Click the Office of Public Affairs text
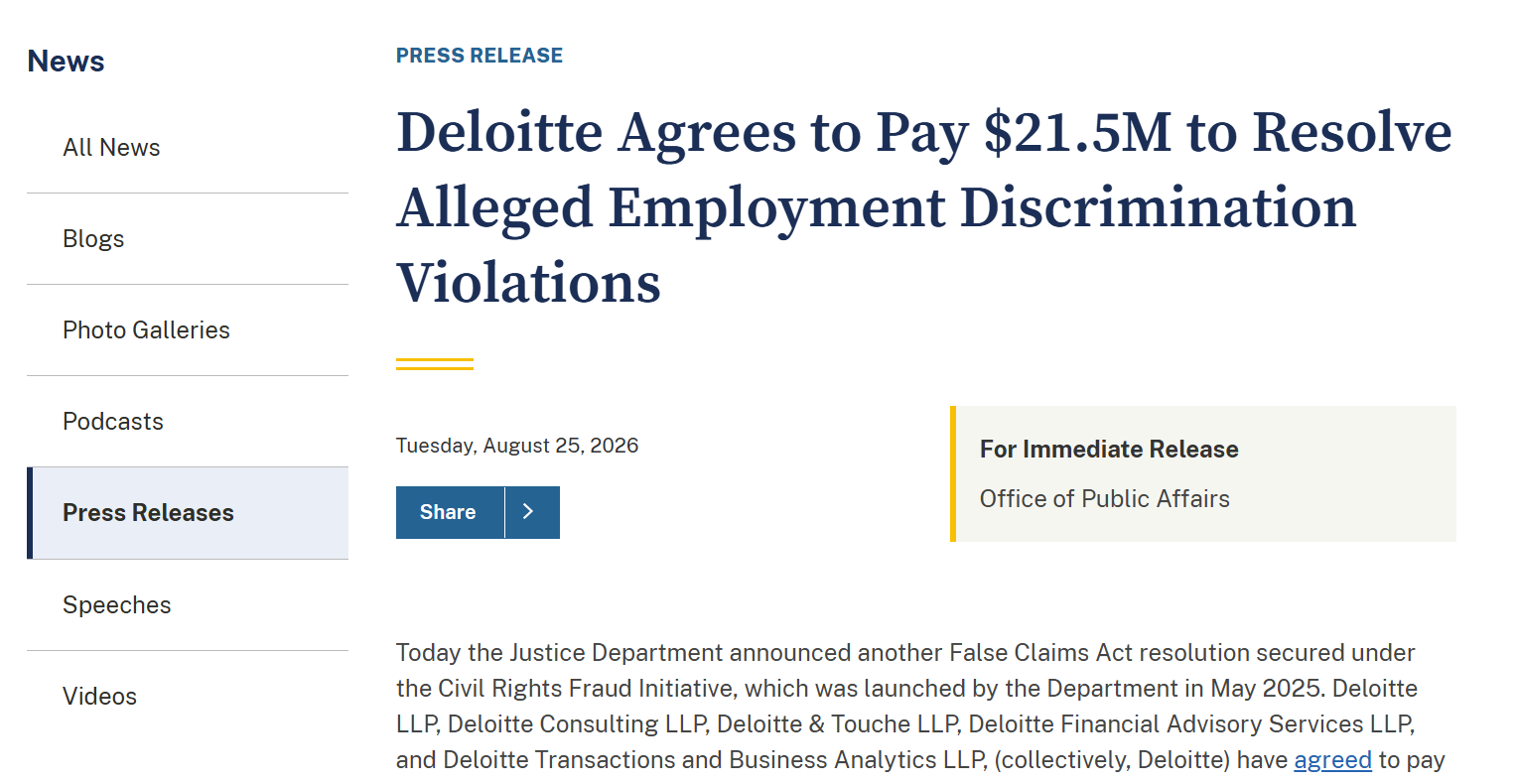Screen dimensions: 1516x784 click(x=1105, y=499)
